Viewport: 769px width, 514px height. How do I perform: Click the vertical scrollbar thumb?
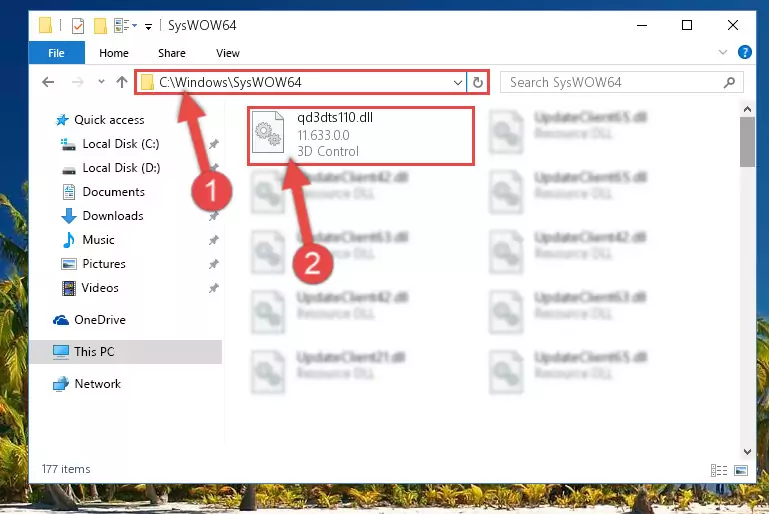coord(747,142)
